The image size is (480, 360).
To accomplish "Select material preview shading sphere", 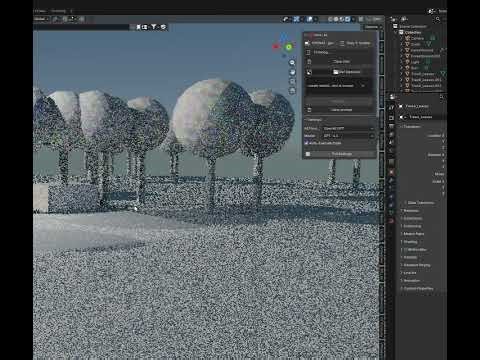I will click(x=342, y=19).
